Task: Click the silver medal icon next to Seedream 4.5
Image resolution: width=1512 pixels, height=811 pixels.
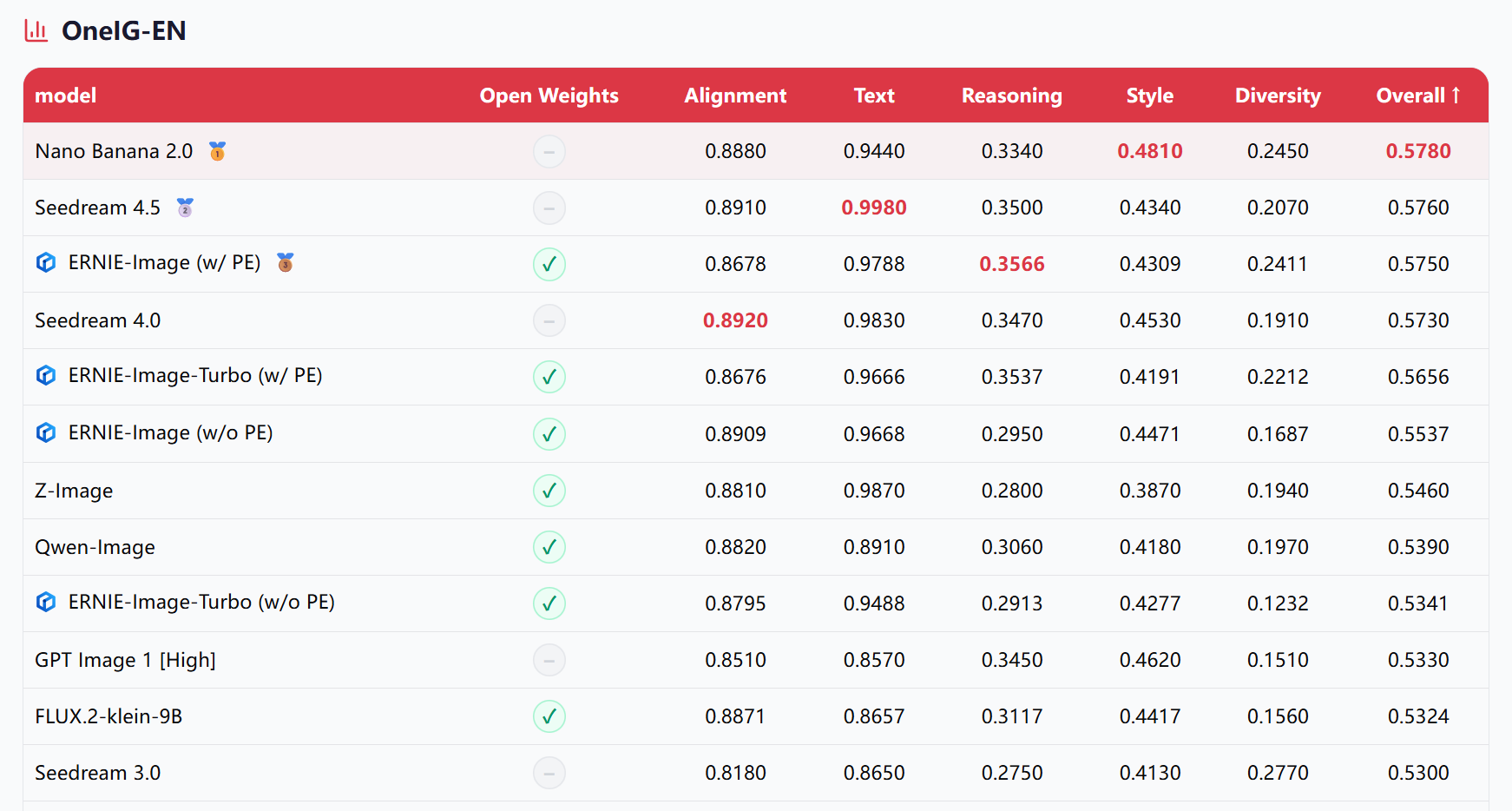Action: (185, 208)
